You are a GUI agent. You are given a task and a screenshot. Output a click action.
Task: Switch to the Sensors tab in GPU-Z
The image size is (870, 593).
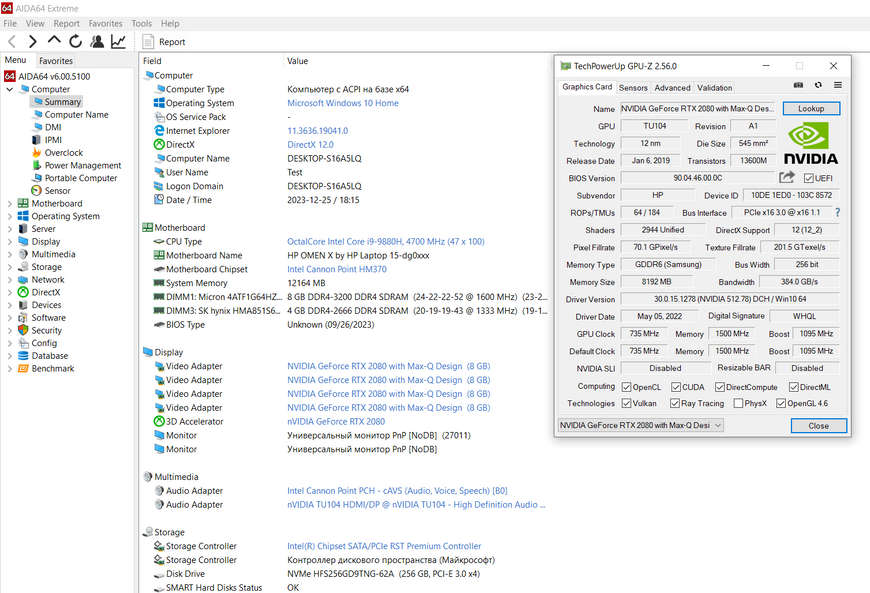[x=633, y=88]
